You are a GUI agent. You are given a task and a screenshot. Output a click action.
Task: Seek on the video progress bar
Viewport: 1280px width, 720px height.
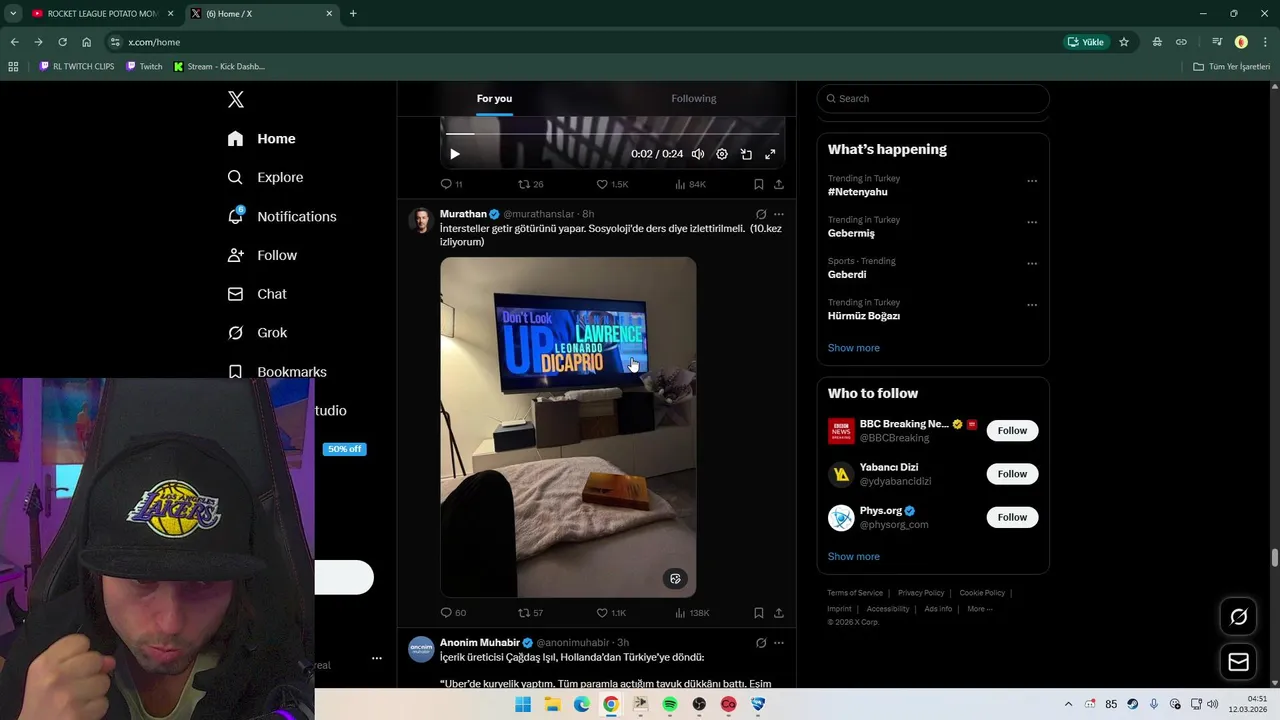[612, 133]
